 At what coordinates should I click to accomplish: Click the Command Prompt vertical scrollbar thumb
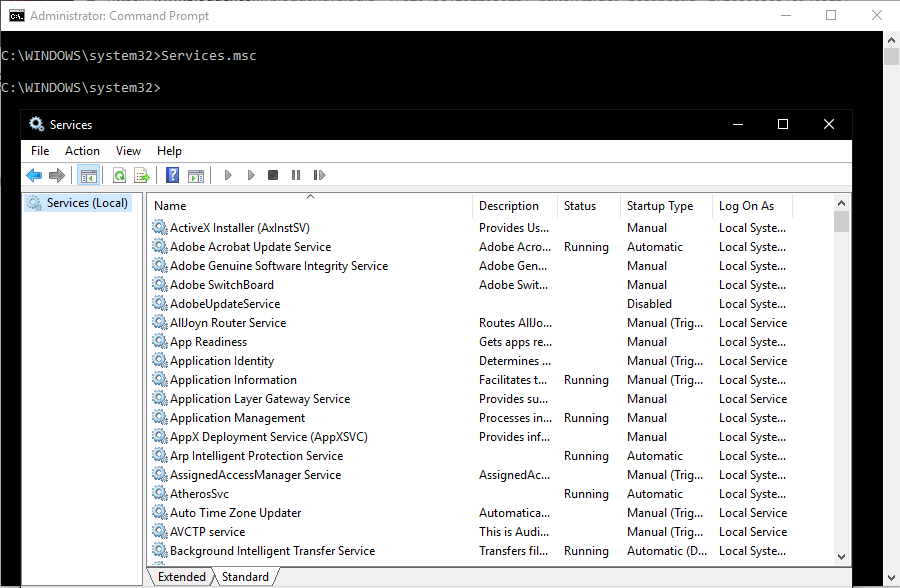coord(891,57)
